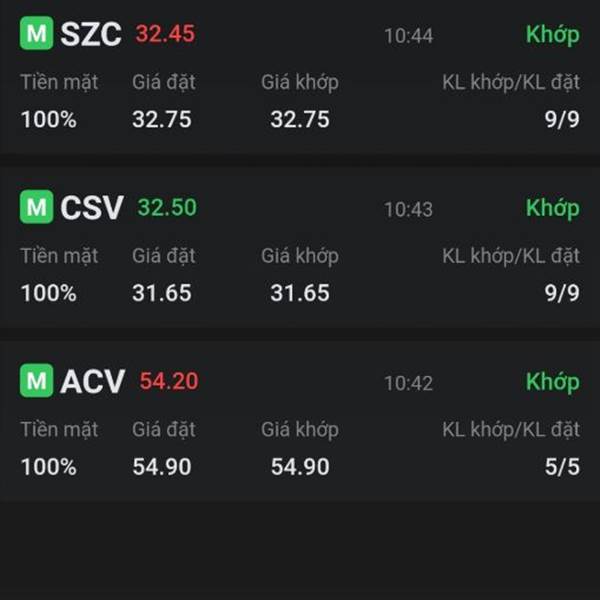
Task: Click the green M icon beside ACV
Action: click(x=36, y=381)
